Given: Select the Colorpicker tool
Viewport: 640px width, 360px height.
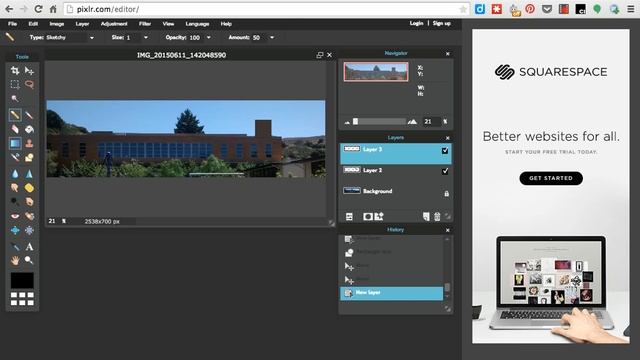Looking at the screenshot, I should click(x=15, y=247).
